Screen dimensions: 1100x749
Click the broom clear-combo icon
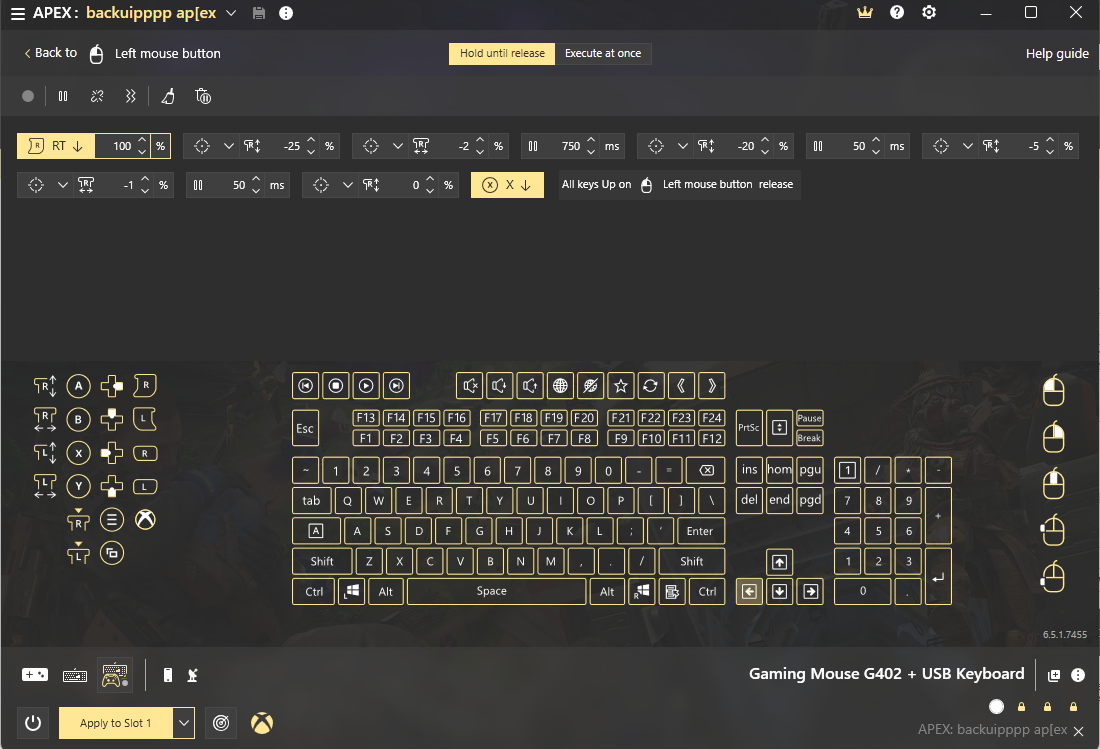click(168, 97)
